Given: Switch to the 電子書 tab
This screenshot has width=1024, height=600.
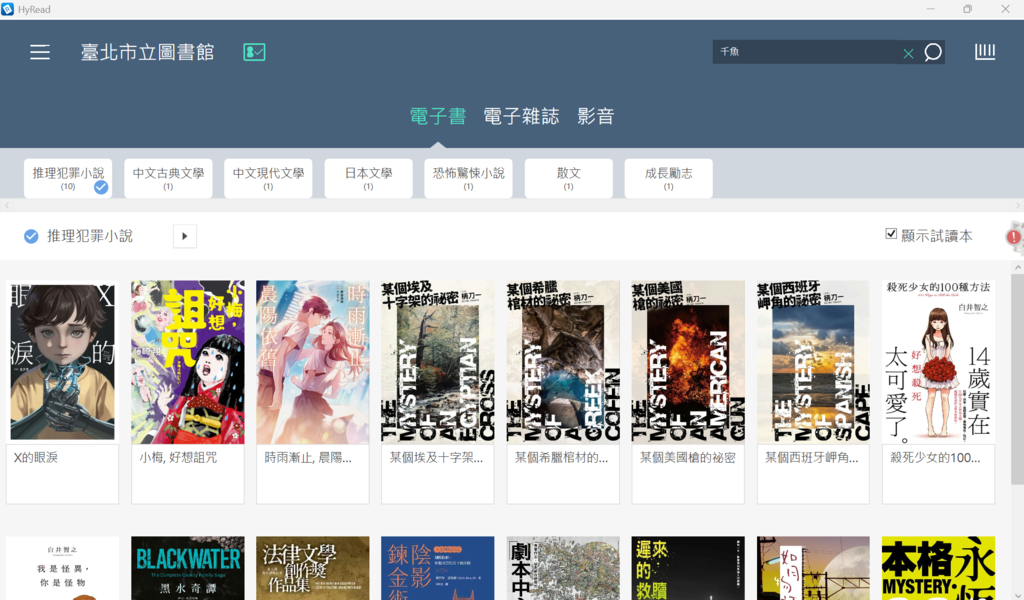Looking at the screenshot, I should tap(438, 116).
